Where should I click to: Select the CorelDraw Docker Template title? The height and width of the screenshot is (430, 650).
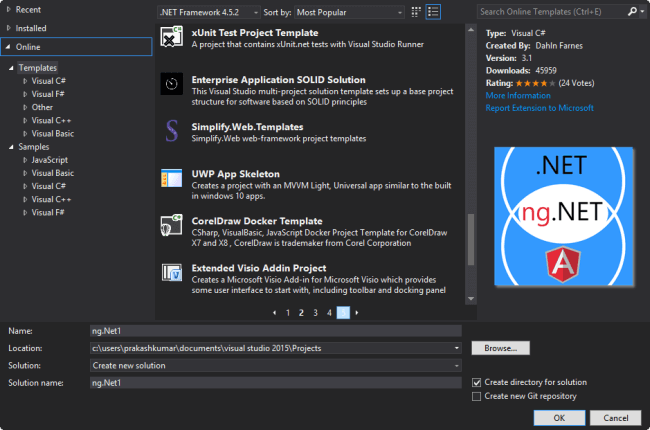coord(257,221)
